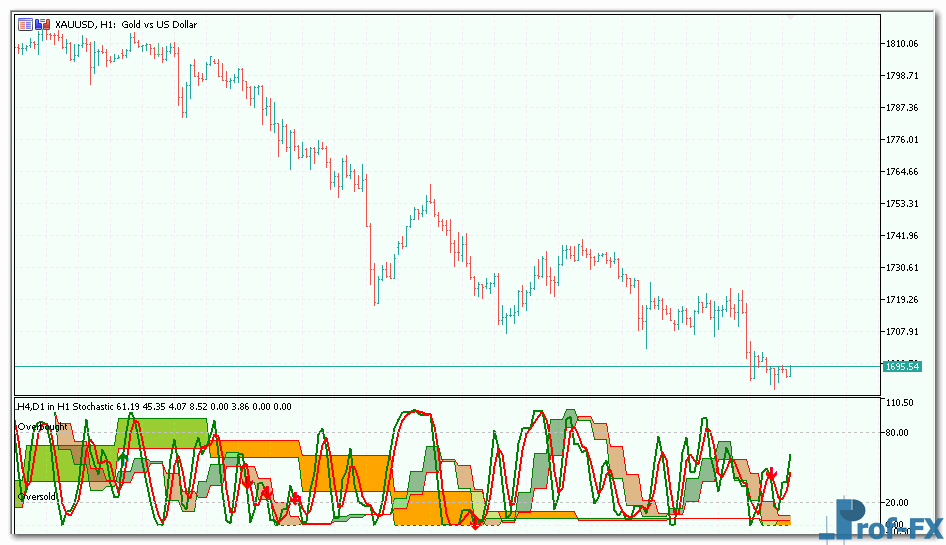The width and height of the screenshot is (946, 545).
Task: Click the 1776.01 price axis label
Action: pos(901,140)
